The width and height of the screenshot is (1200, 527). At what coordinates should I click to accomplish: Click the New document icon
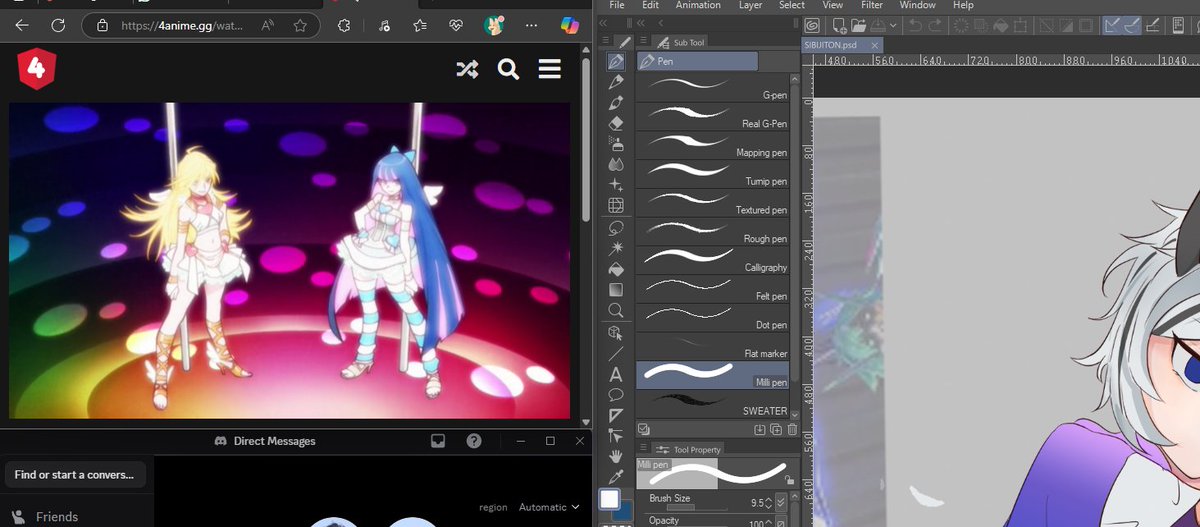coord(840,25)
